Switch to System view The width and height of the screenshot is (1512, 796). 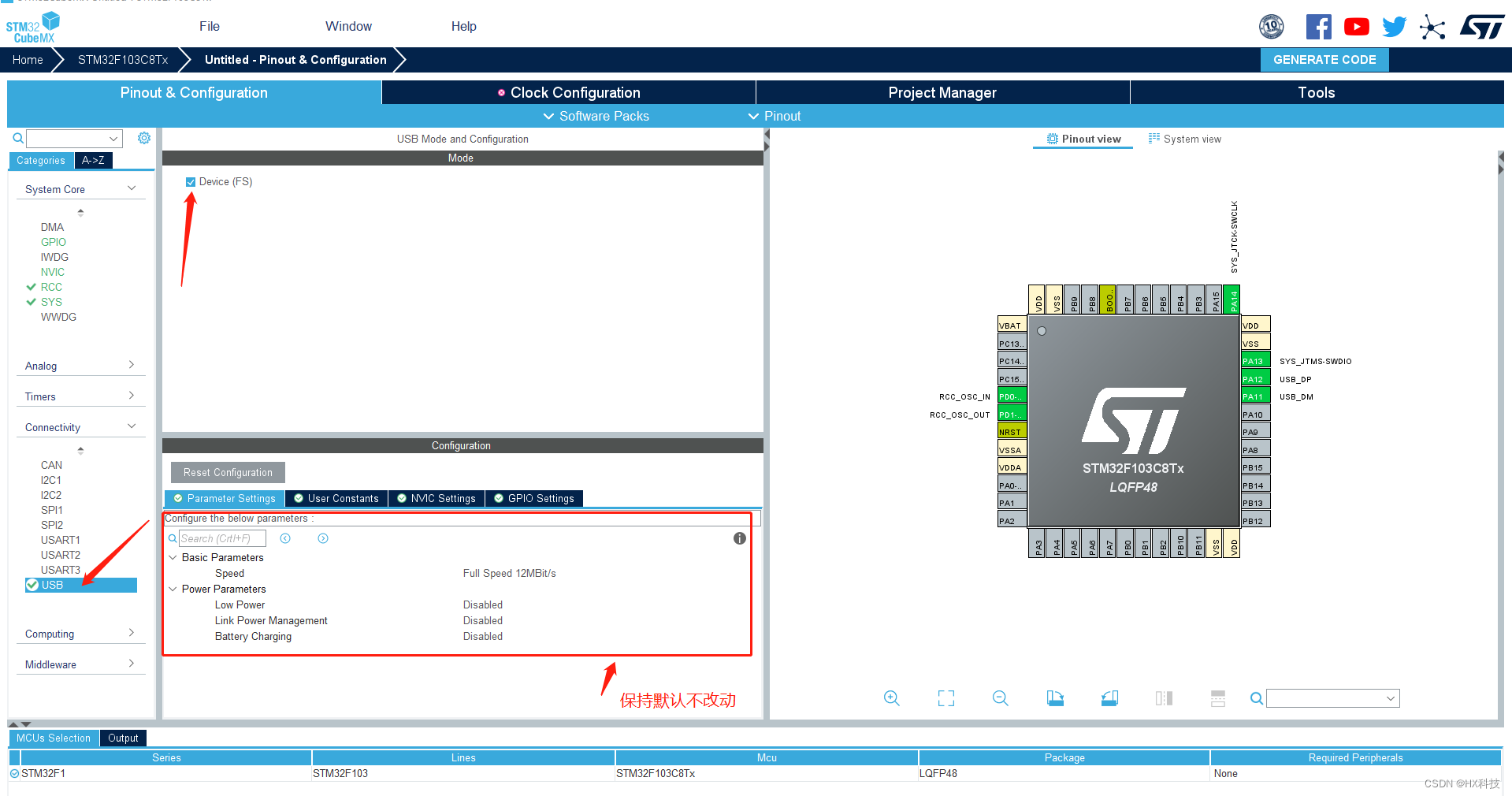1185,139
